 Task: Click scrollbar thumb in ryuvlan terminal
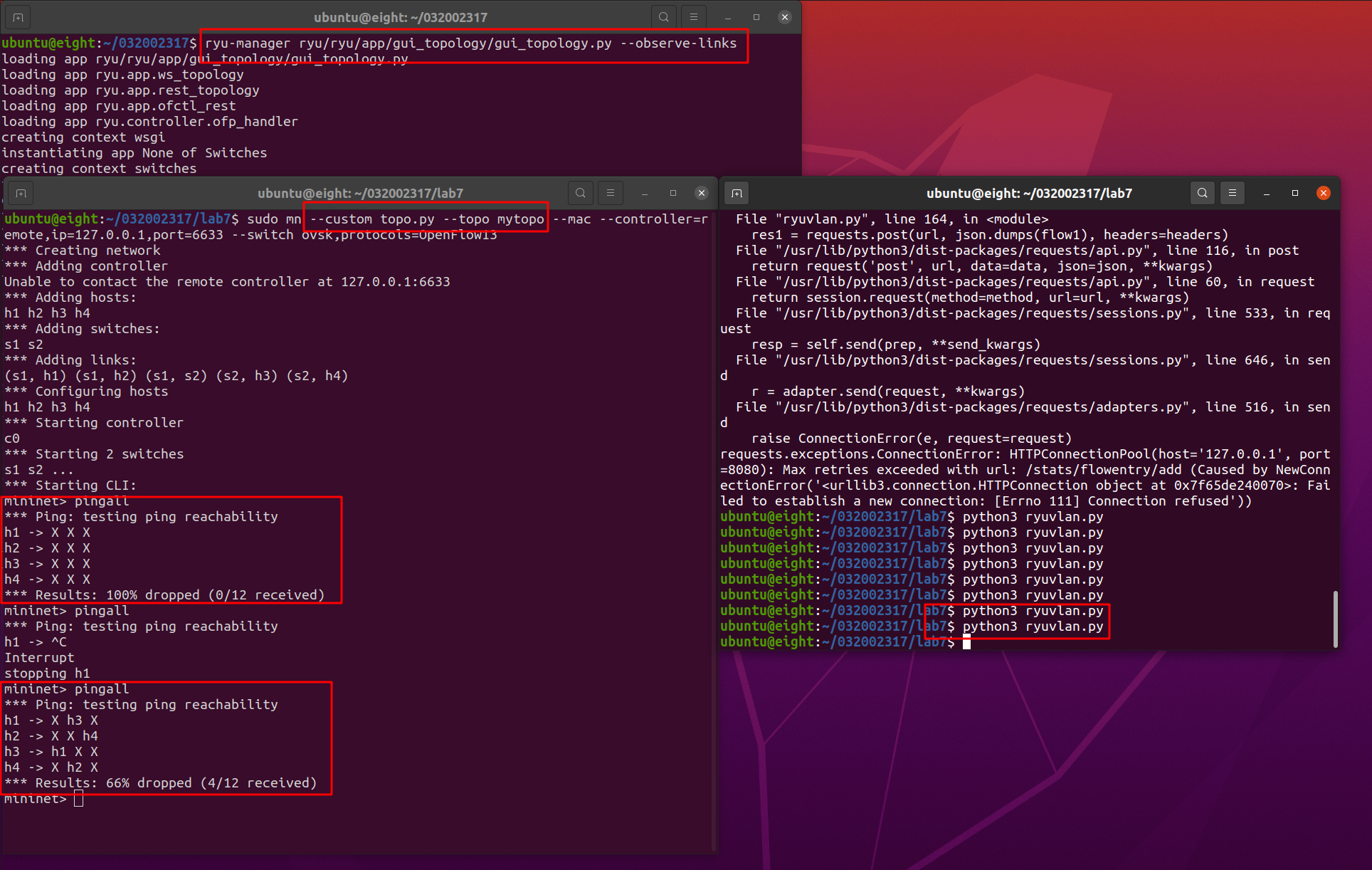pos(1335,618)
